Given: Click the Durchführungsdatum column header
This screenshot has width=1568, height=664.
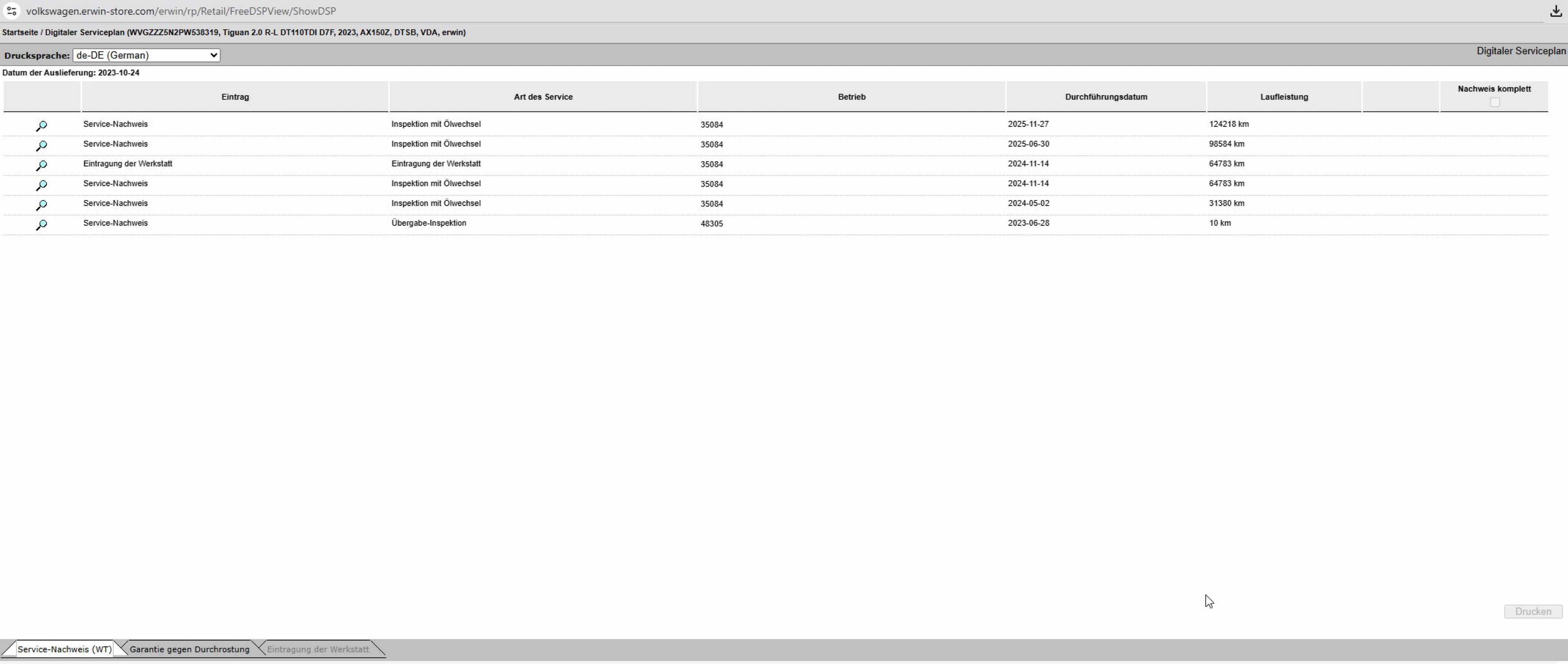Looking at the screenshot, I should point(1106,97).
